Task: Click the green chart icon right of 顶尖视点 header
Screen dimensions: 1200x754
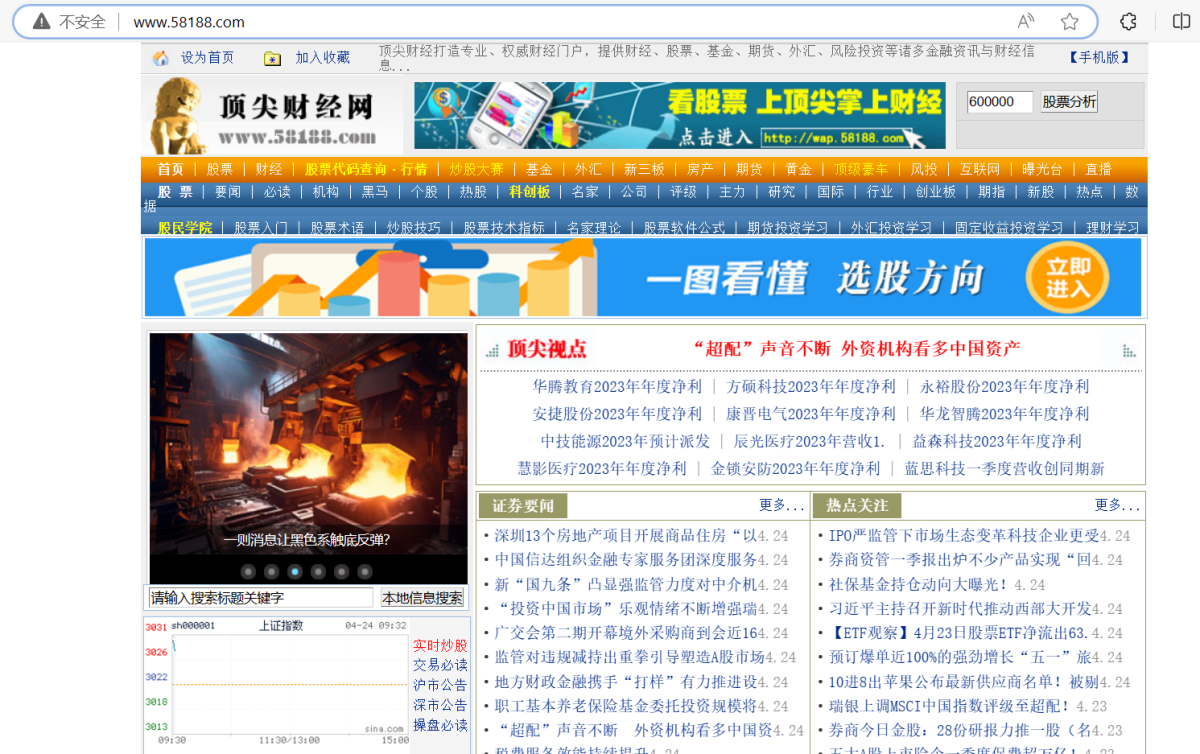Action: pyautogui.click(x=1128, y=350)
